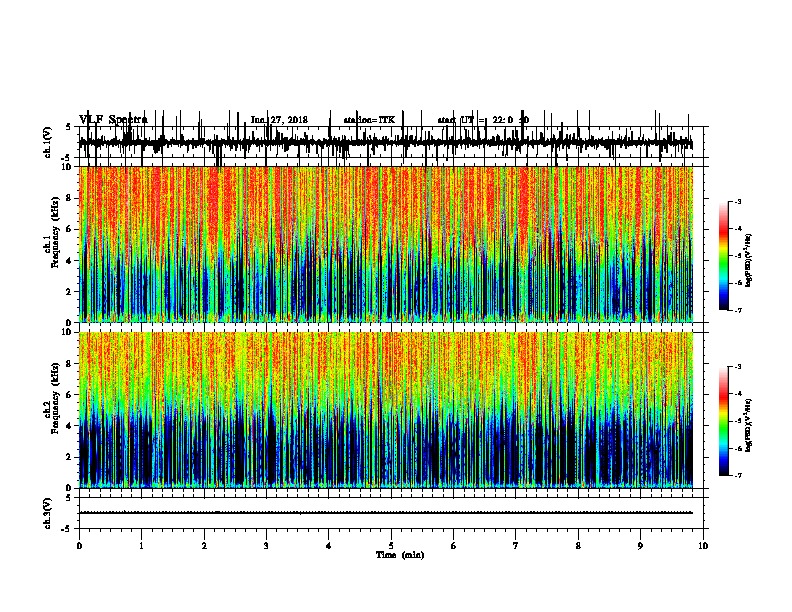Click time-axis tick label "1"
This screenshot has width=792, height=612.
[x=141, y=546]
